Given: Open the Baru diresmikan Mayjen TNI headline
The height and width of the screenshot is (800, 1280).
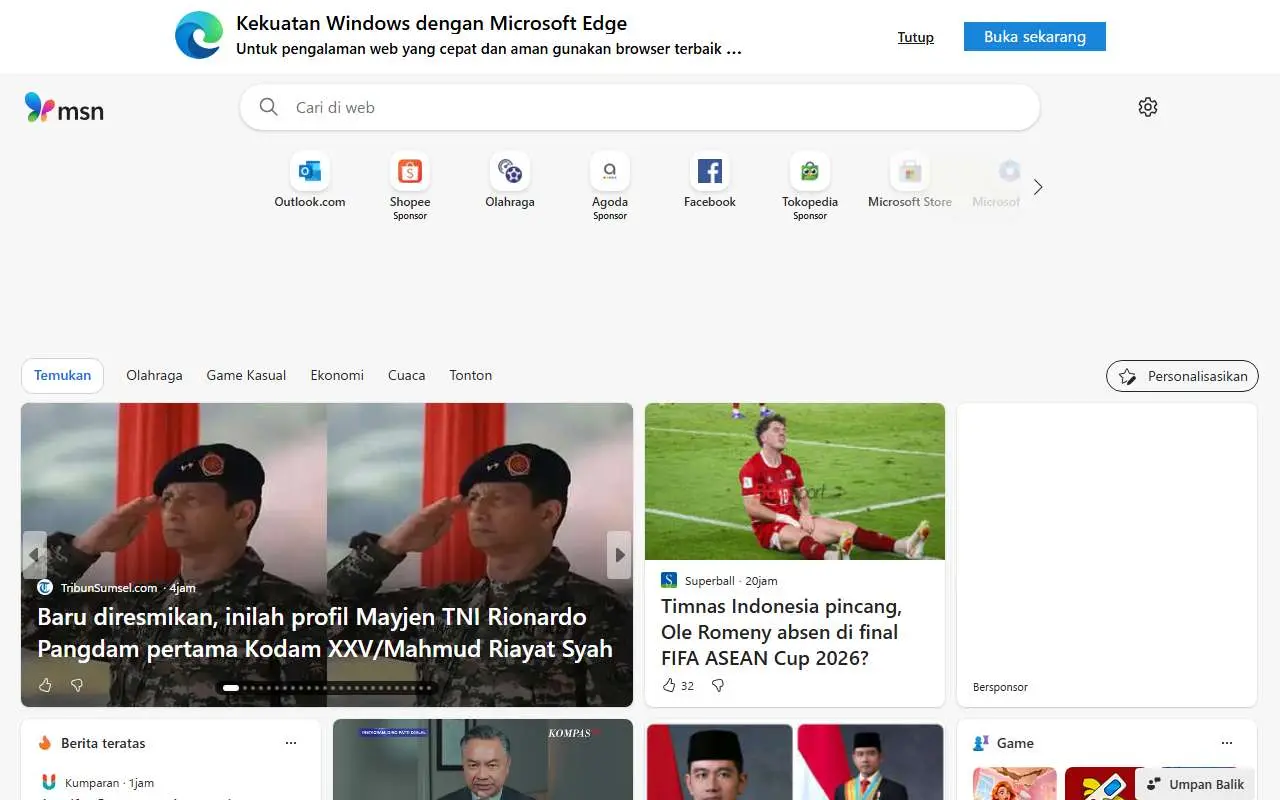Looking at the screenshot, I should pos(325,633).
